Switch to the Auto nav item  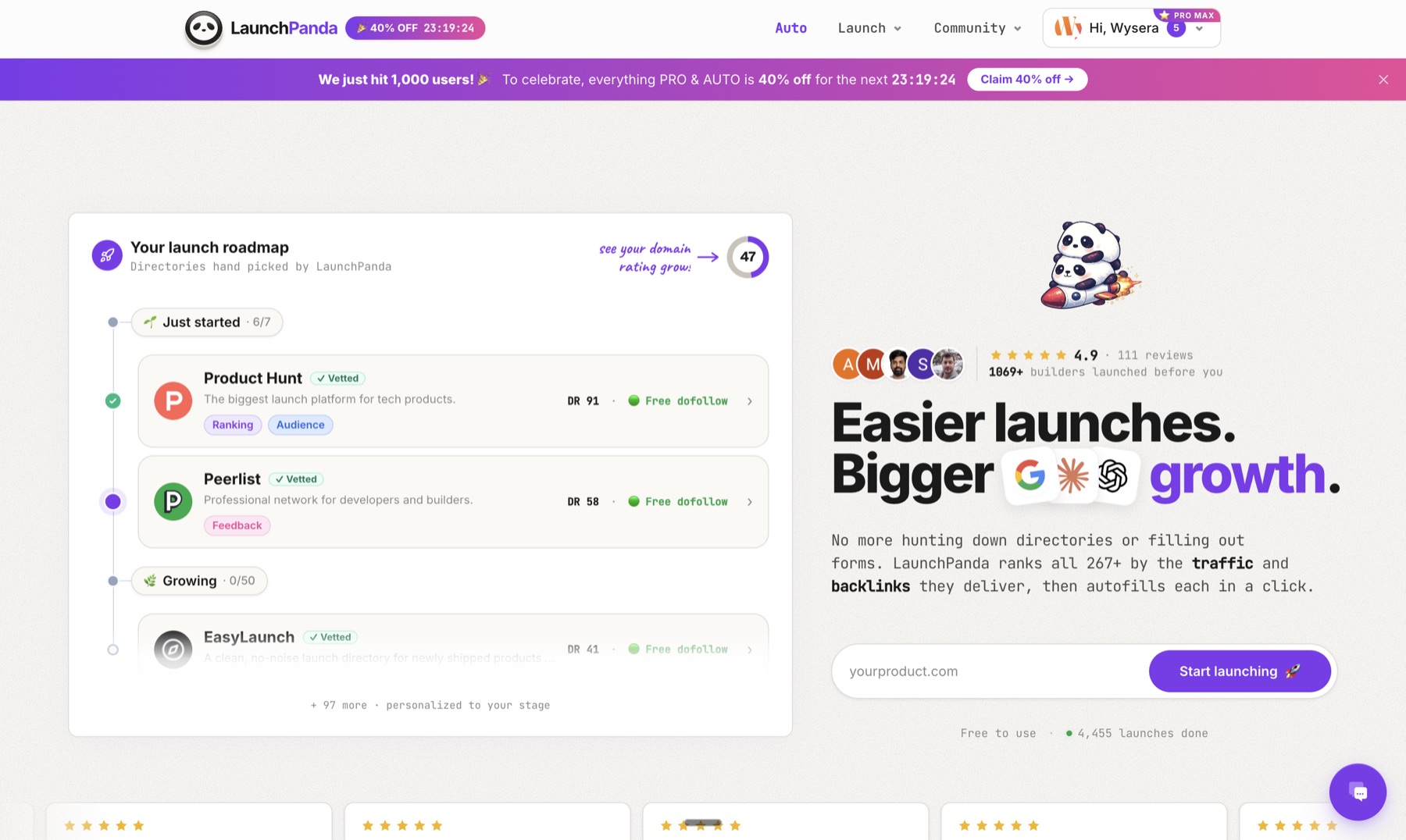(790, 28)
